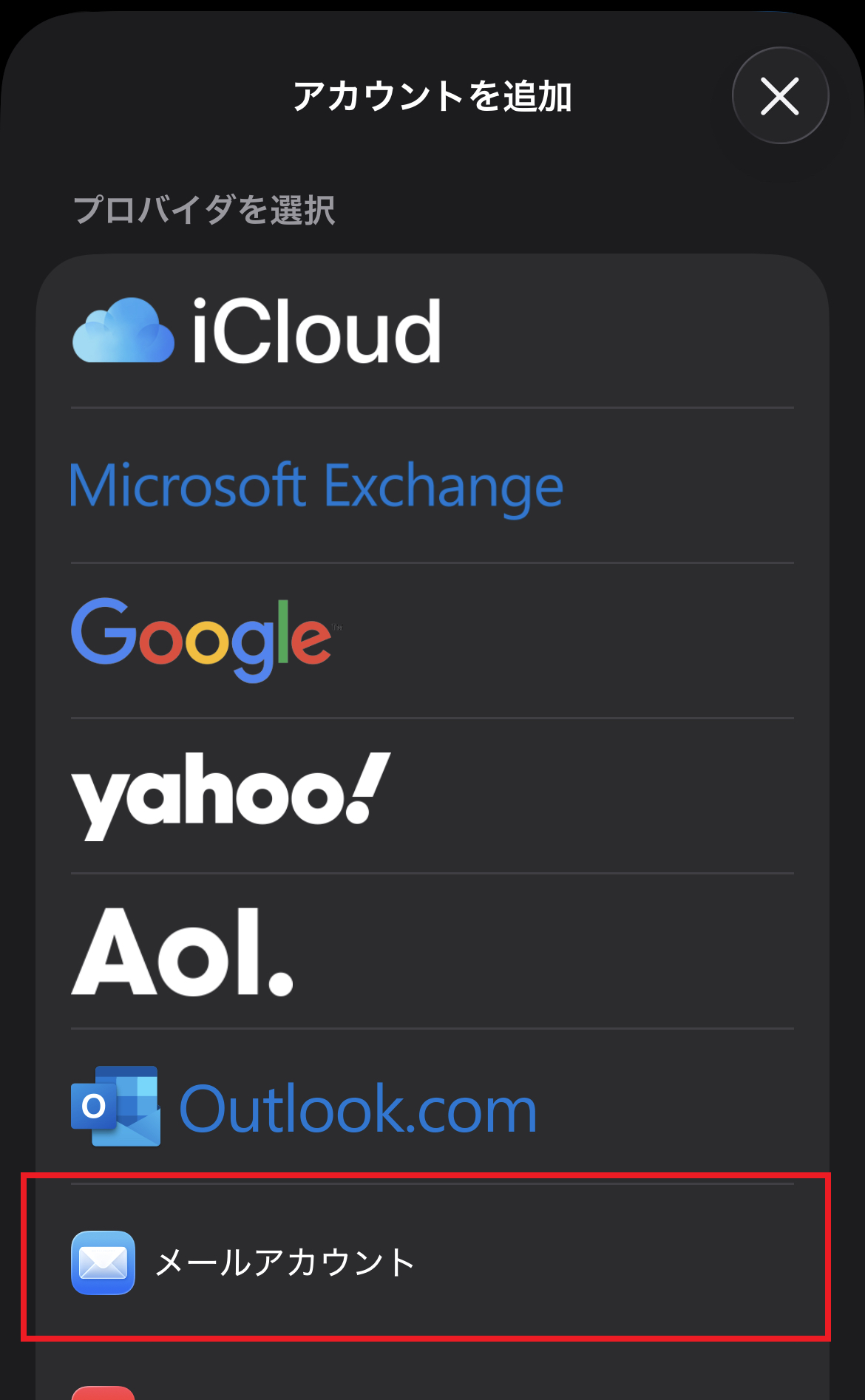Click the Outlook app icon
865x1400 pixels.
pos(116,1107)
